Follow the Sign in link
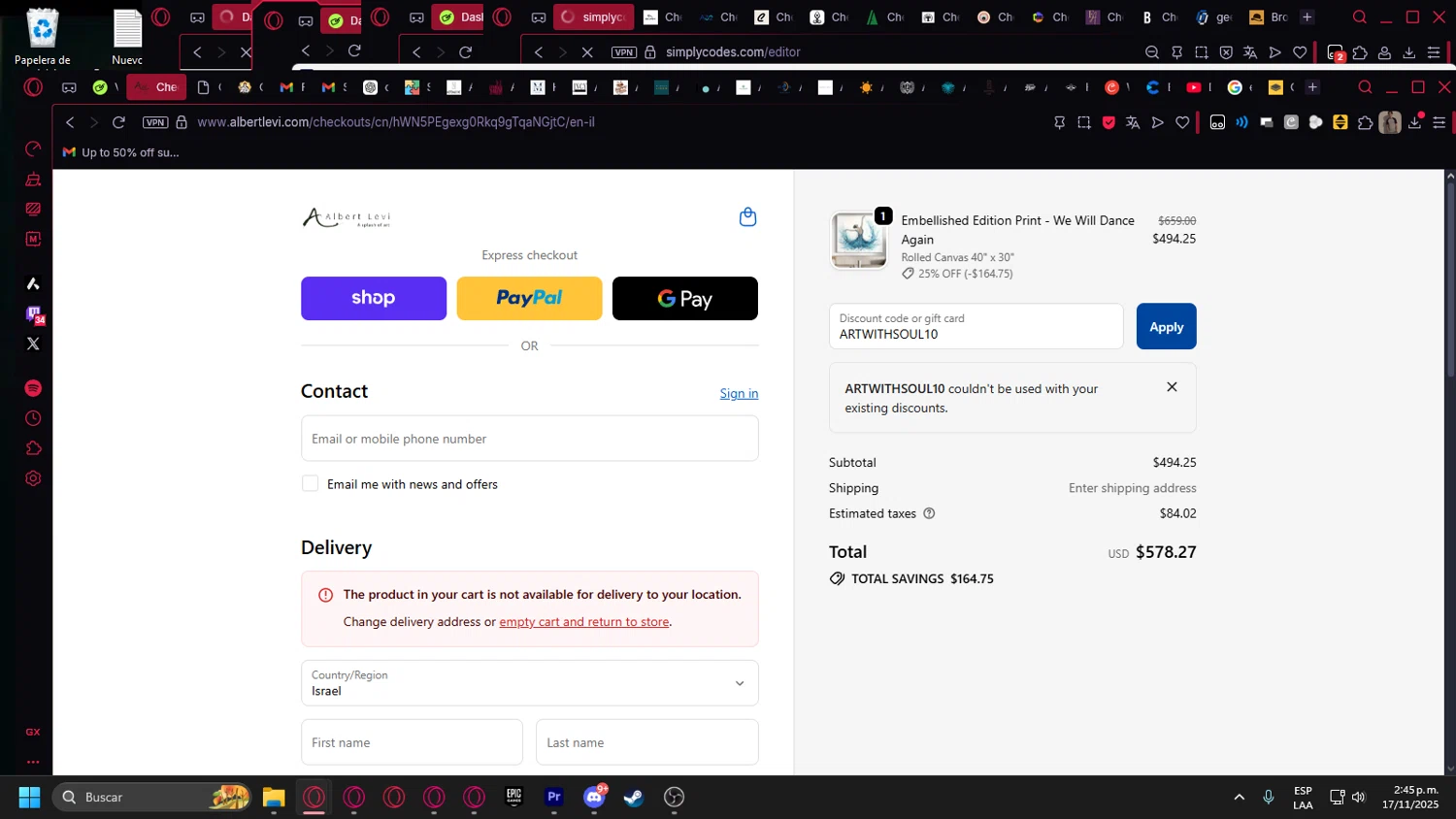Image resolution: width=1456 pixels, height=819 pixels. click(739, 393)
